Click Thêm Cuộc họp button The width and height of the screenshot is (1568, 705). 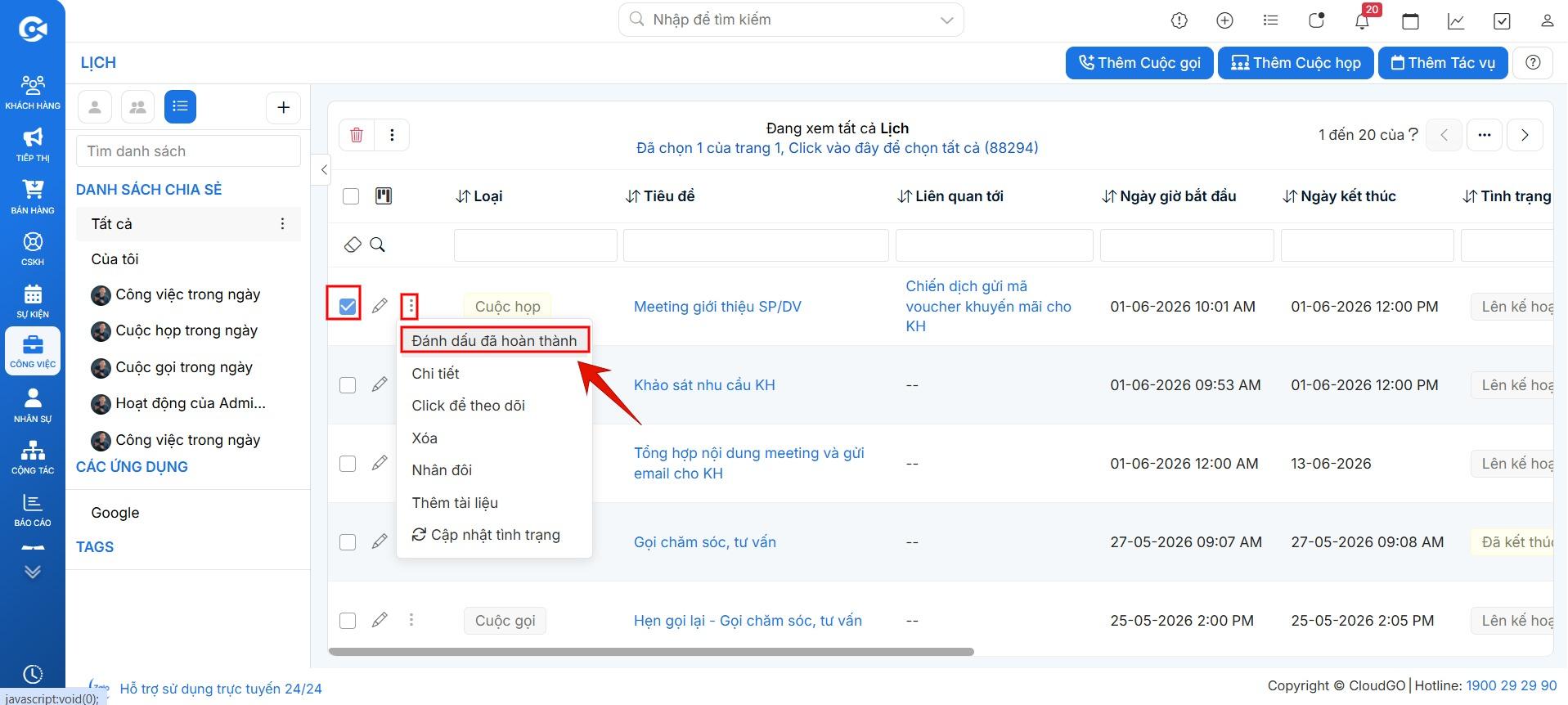[x=1295, y=63]
